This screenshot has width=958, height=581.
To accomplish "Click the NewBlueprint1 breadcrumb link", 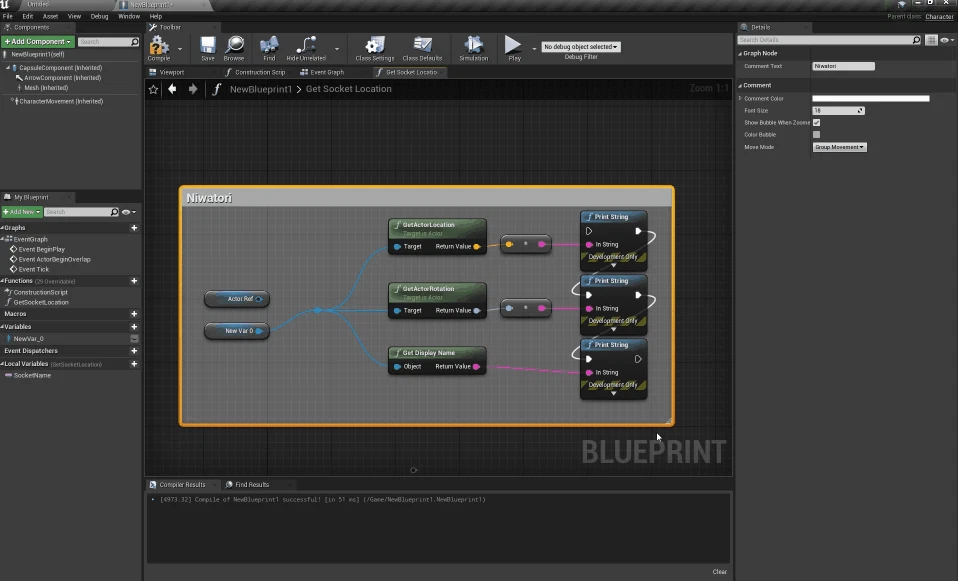I will [x=261, y=89].
